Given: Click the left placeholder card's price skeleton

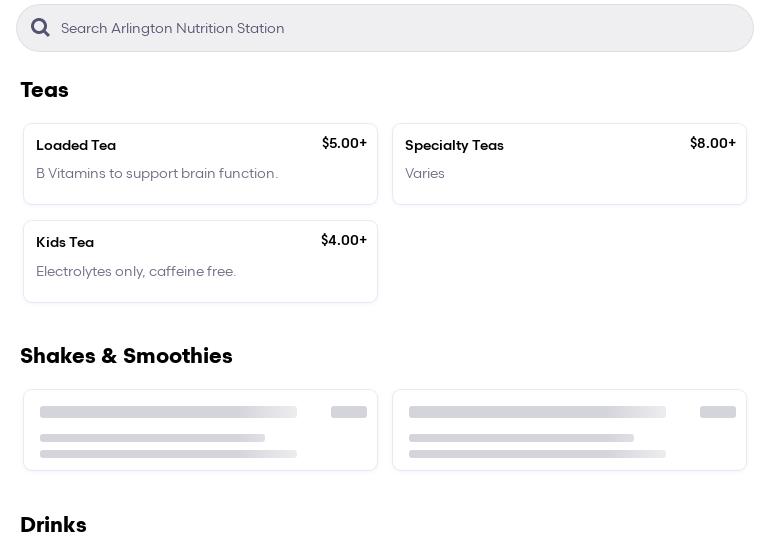Looking at the screenshot, I should tap(349, 412).
